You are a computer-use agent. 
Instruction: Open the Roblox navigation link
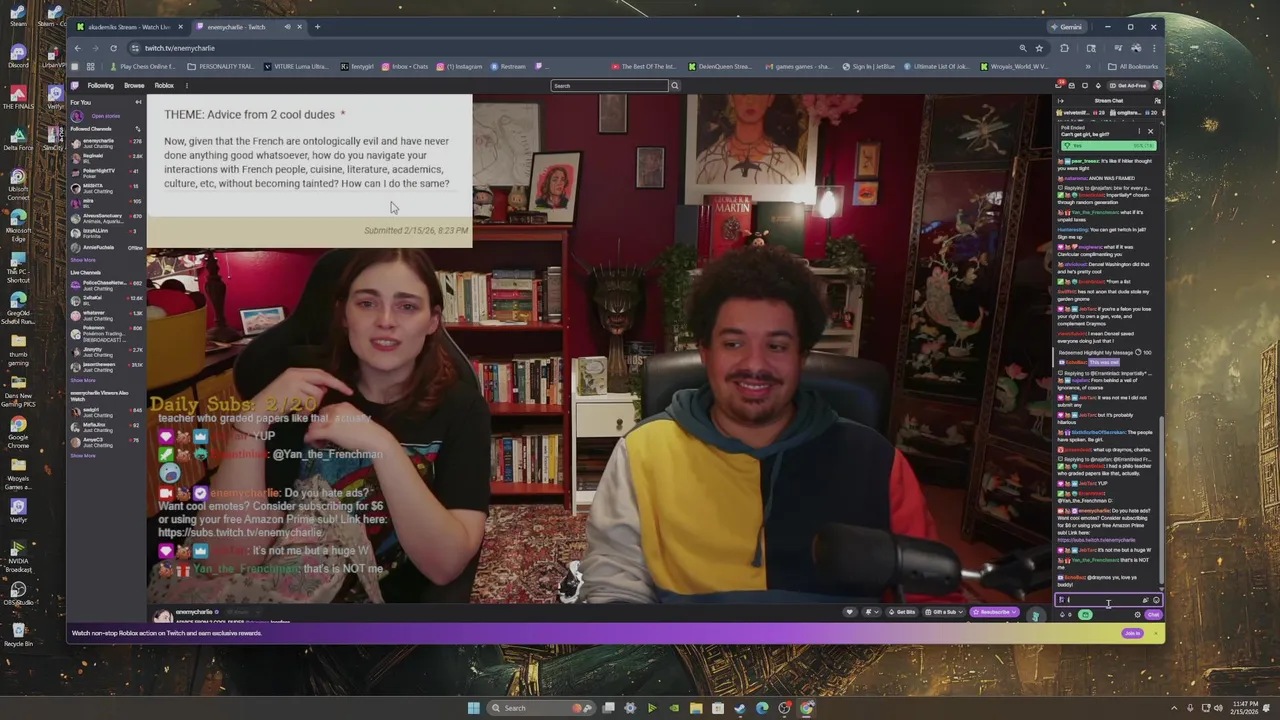coord(164,85)
